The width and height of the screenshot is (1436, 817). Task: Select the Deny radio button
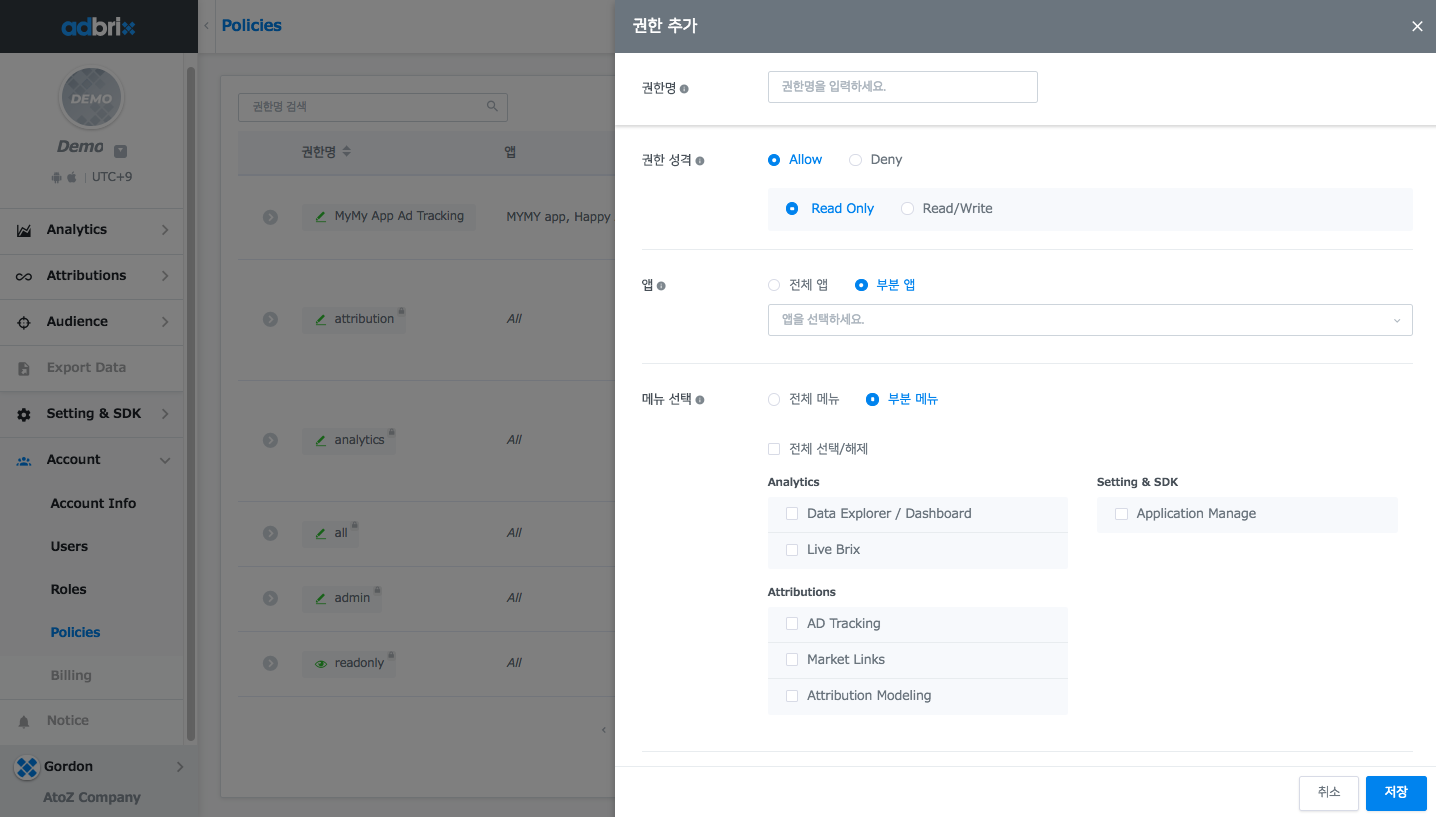[x=856, y=160]
